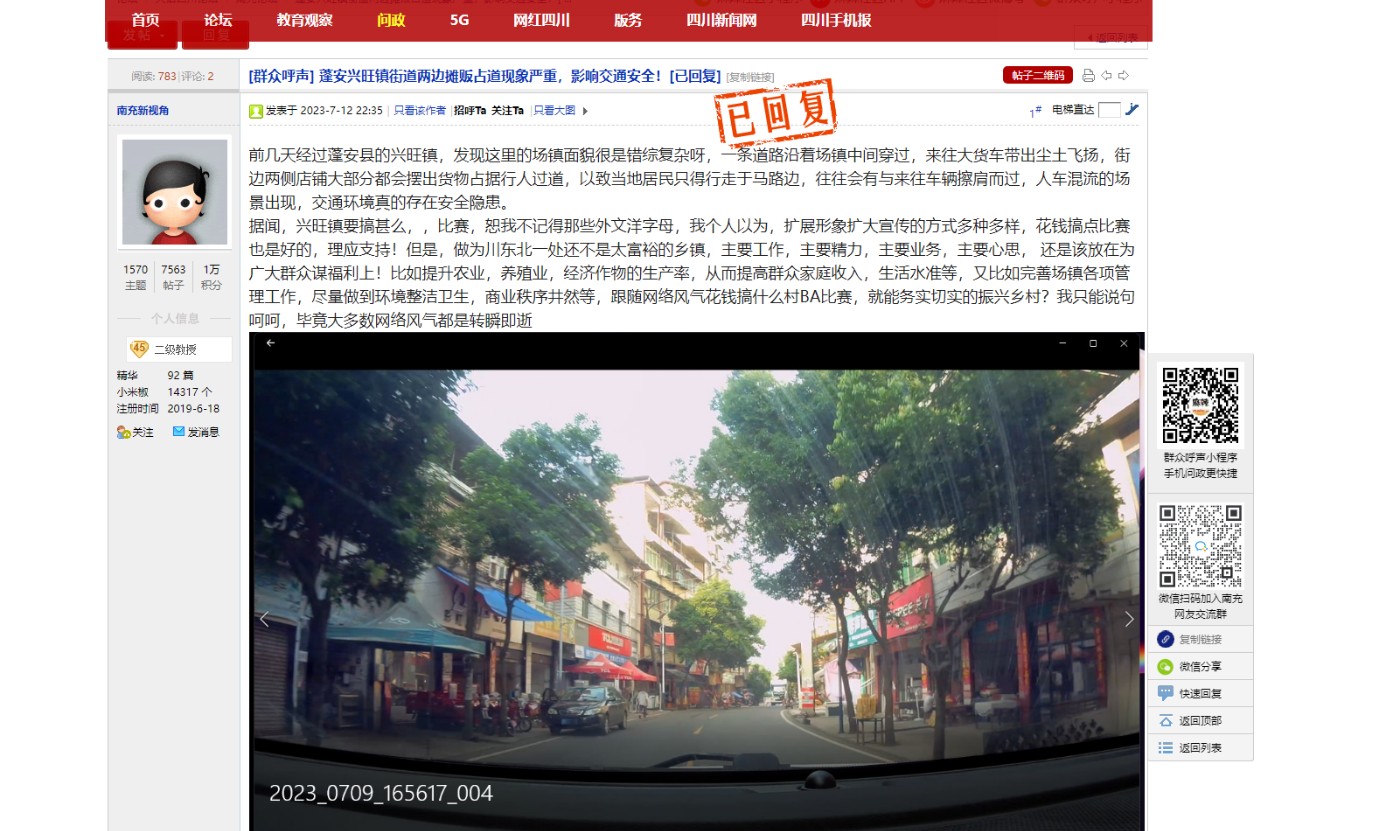Click the 只看该作者 link

pyautogui.click(x=419, y=111)
